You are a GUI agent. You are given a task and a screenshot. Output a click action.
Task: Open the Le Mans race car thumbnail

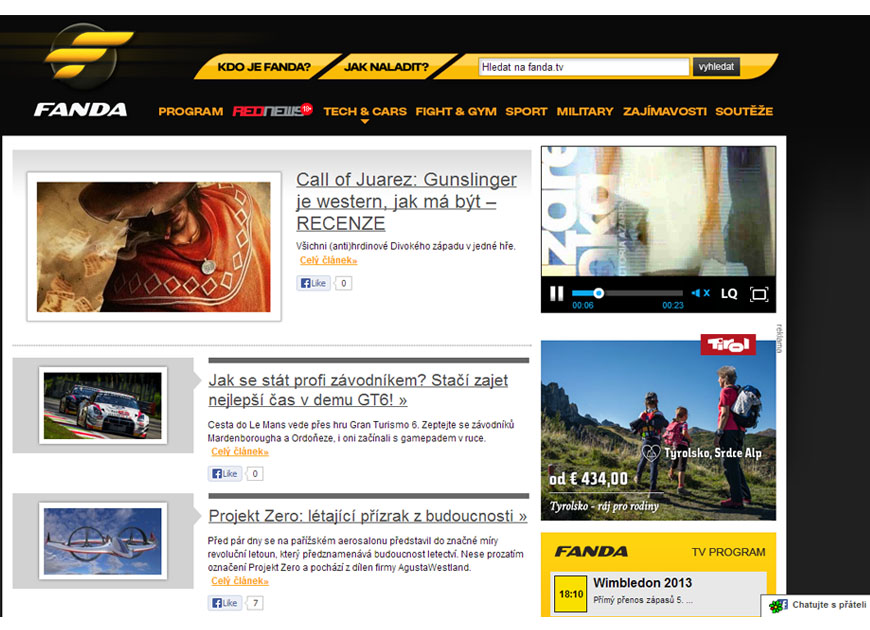coord(102,405)
